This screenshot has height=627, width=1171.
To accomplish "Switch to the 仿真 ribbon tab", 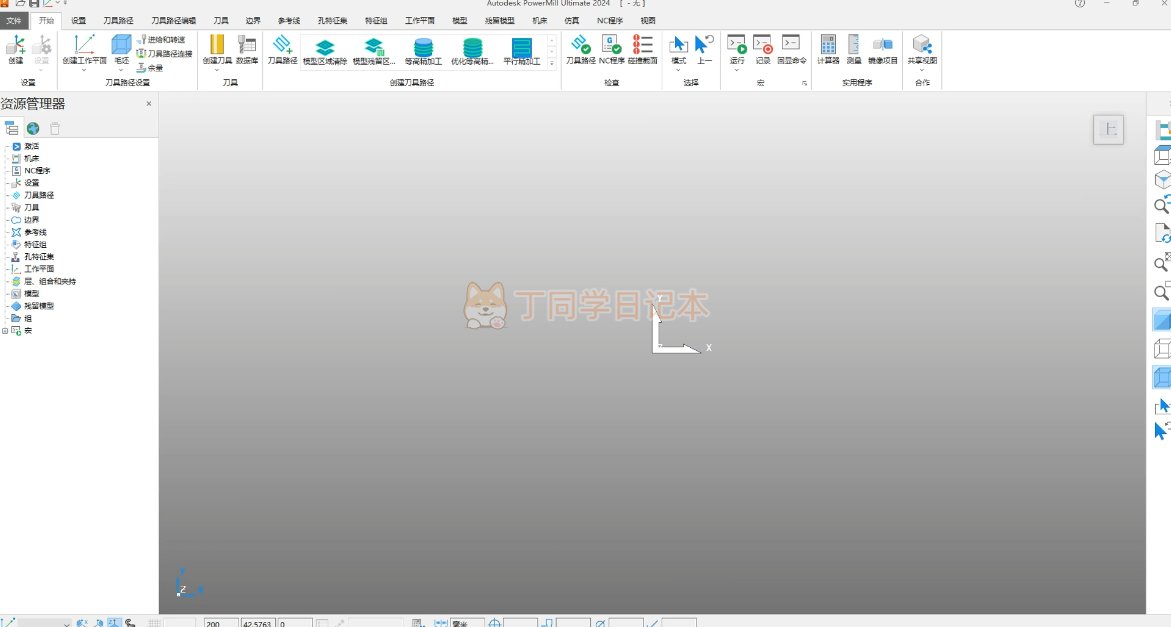I will coord(571,21).
